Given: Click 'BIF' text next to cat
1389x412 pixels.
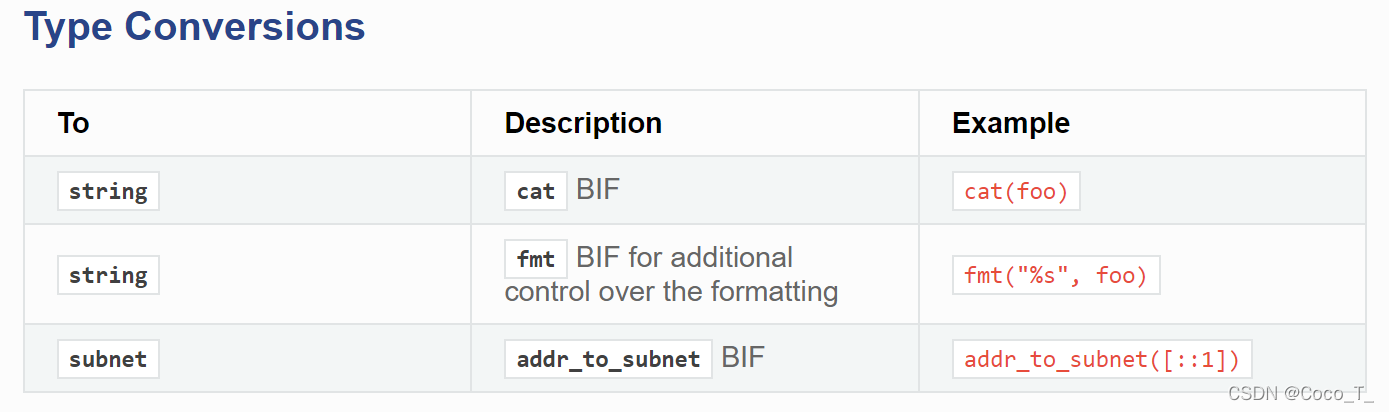Looking at the screenshot, I should pos(598,189).
